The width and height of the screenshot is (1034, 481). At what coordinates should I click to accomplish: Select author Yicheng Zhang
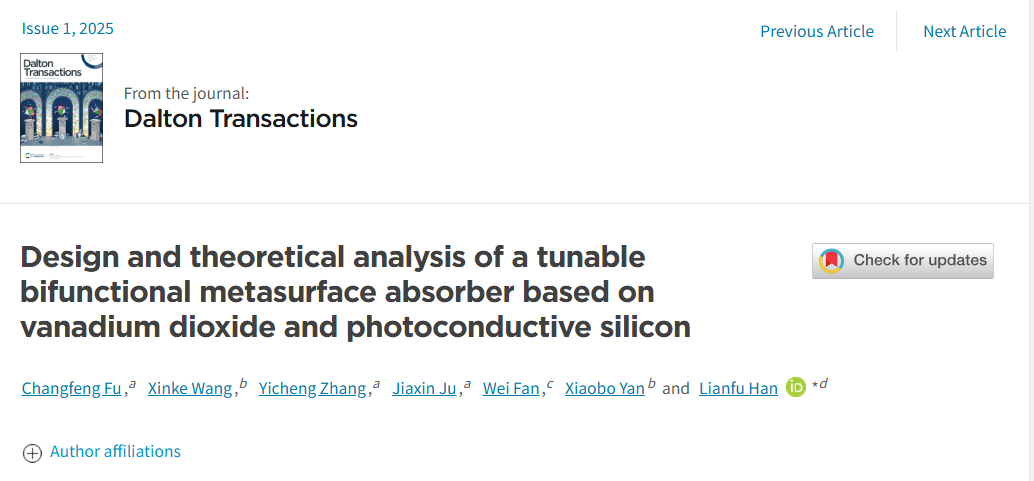tap(313, 389)
